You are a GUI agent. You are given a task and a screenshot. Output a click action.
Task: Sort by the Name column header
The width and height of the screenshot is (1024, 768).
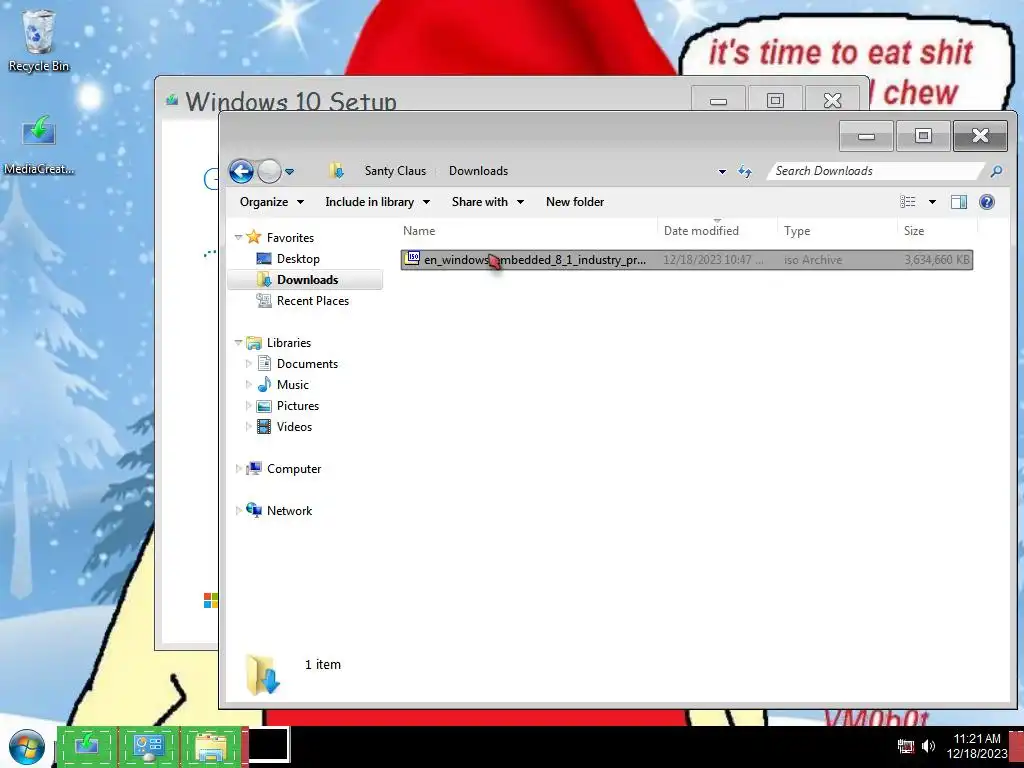click(528, 231)
